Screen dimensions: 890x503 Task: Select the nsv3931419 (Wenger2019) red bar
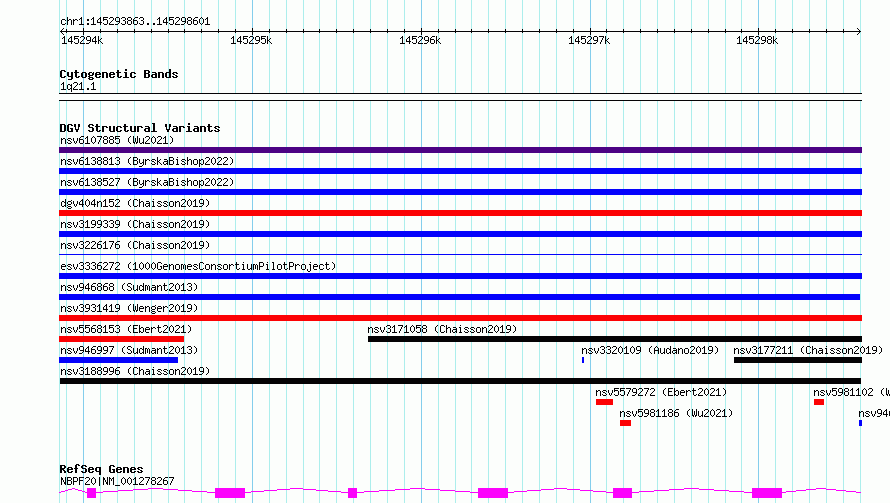[x=460, y=318]
